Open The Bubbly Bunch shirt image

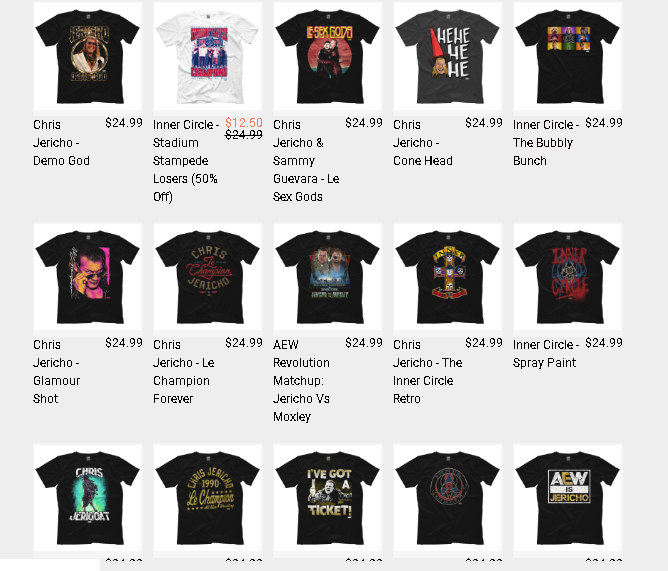pos(567,56)
